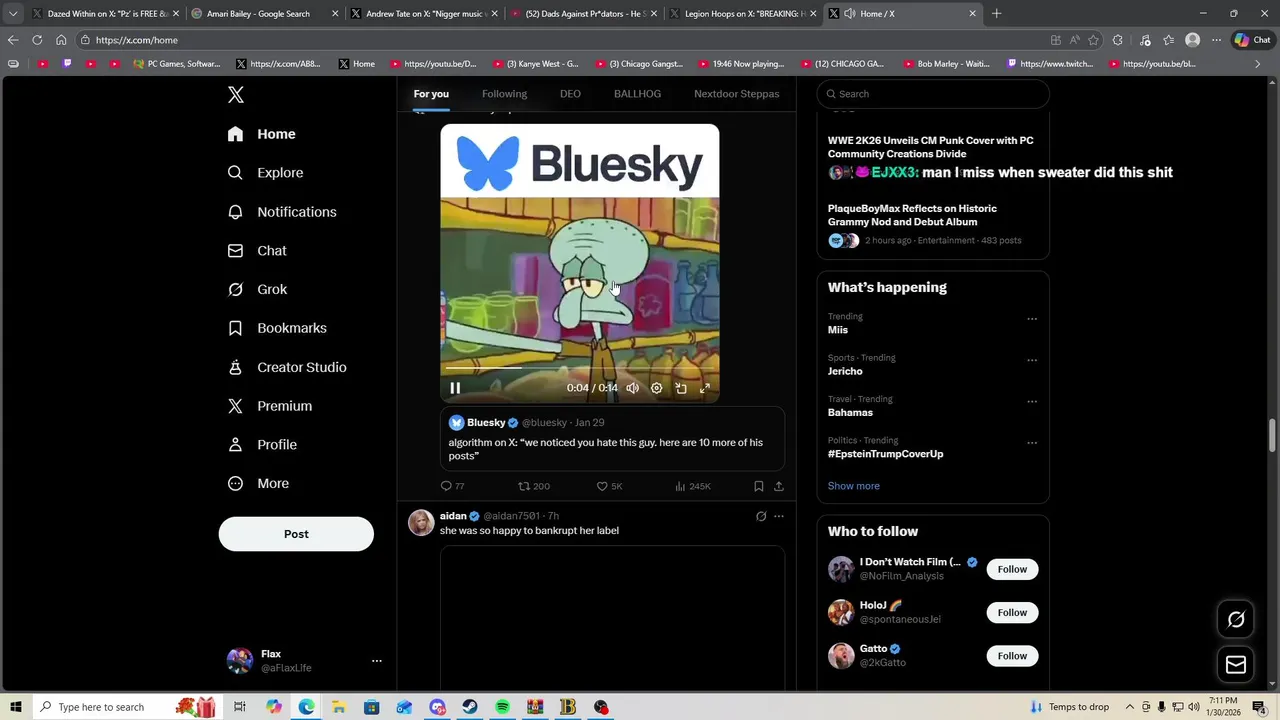Follow the HoloJ account
Image resolution: width=1280 pixels, height=720 pixels.
click(x=1012, y=612)
